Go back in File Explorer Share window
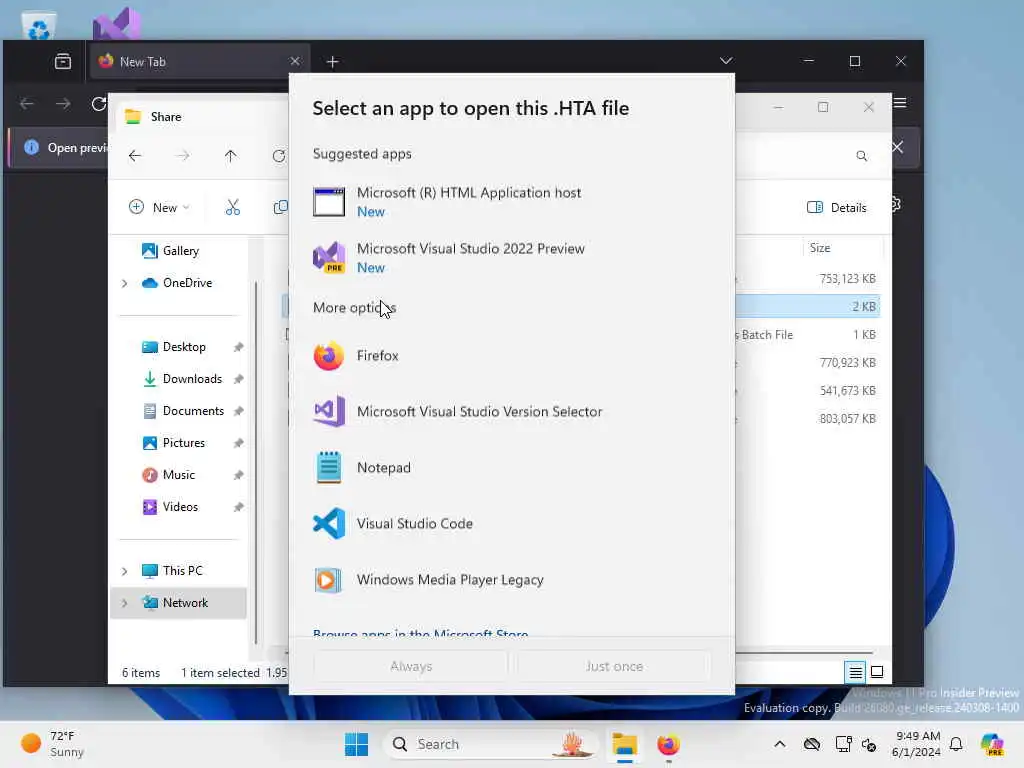This screenshot has height=768, width=1024. [x=135, y=156]
